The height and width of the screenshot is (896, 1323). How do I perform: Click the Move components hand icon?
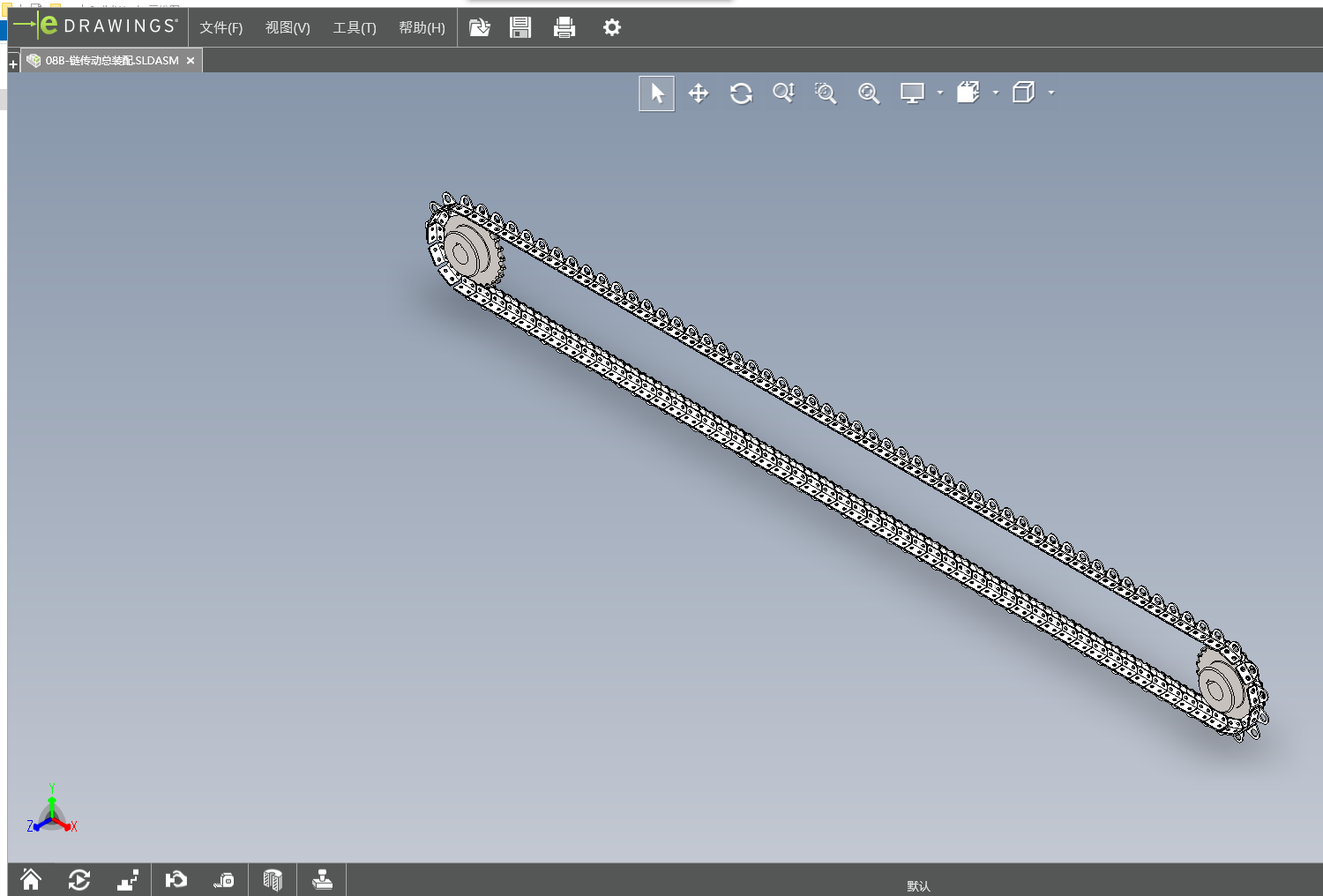click(176, 880)
